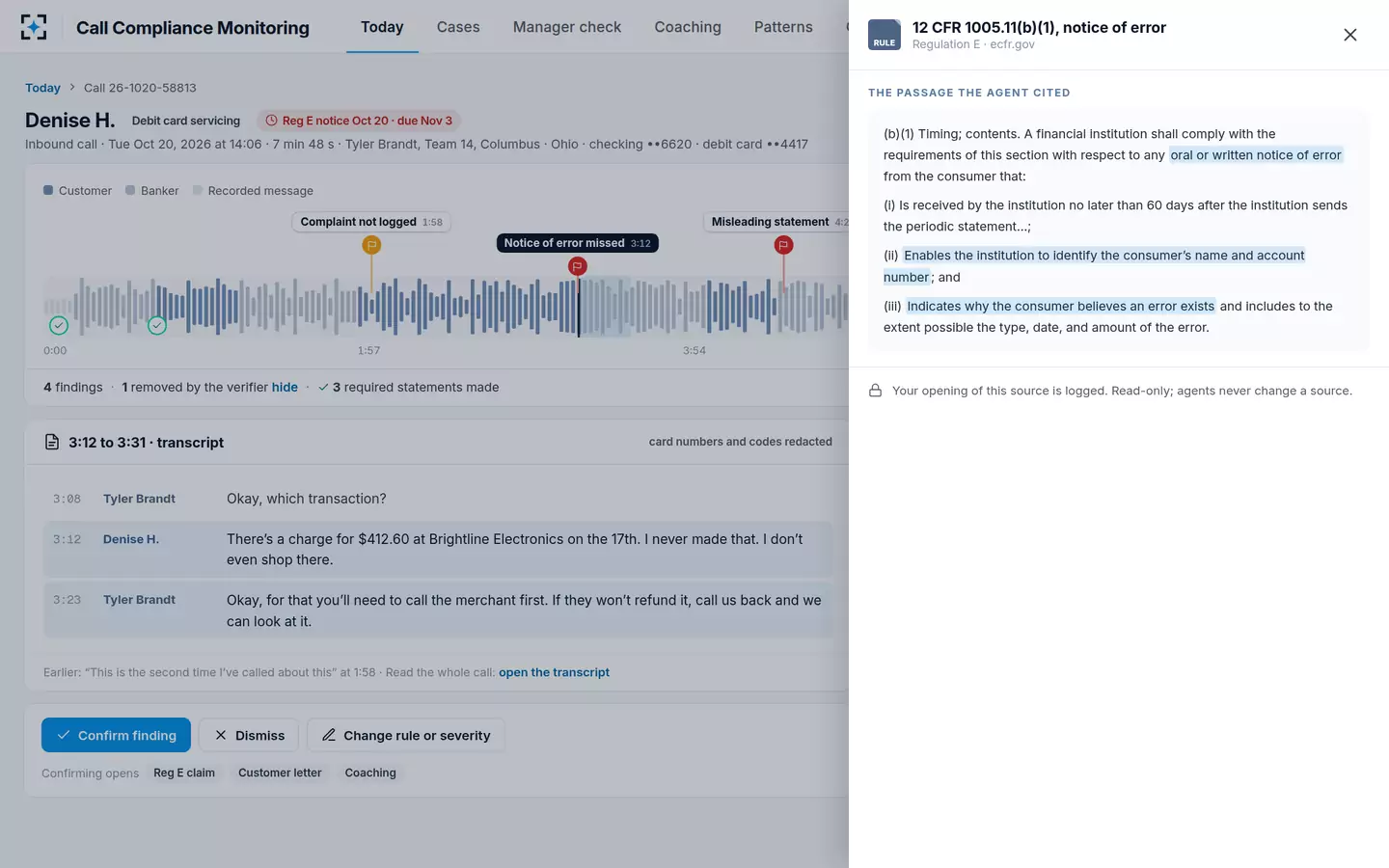Open the Patterns tab
This screenshot has width=1389, height=868.
[783, 27]
